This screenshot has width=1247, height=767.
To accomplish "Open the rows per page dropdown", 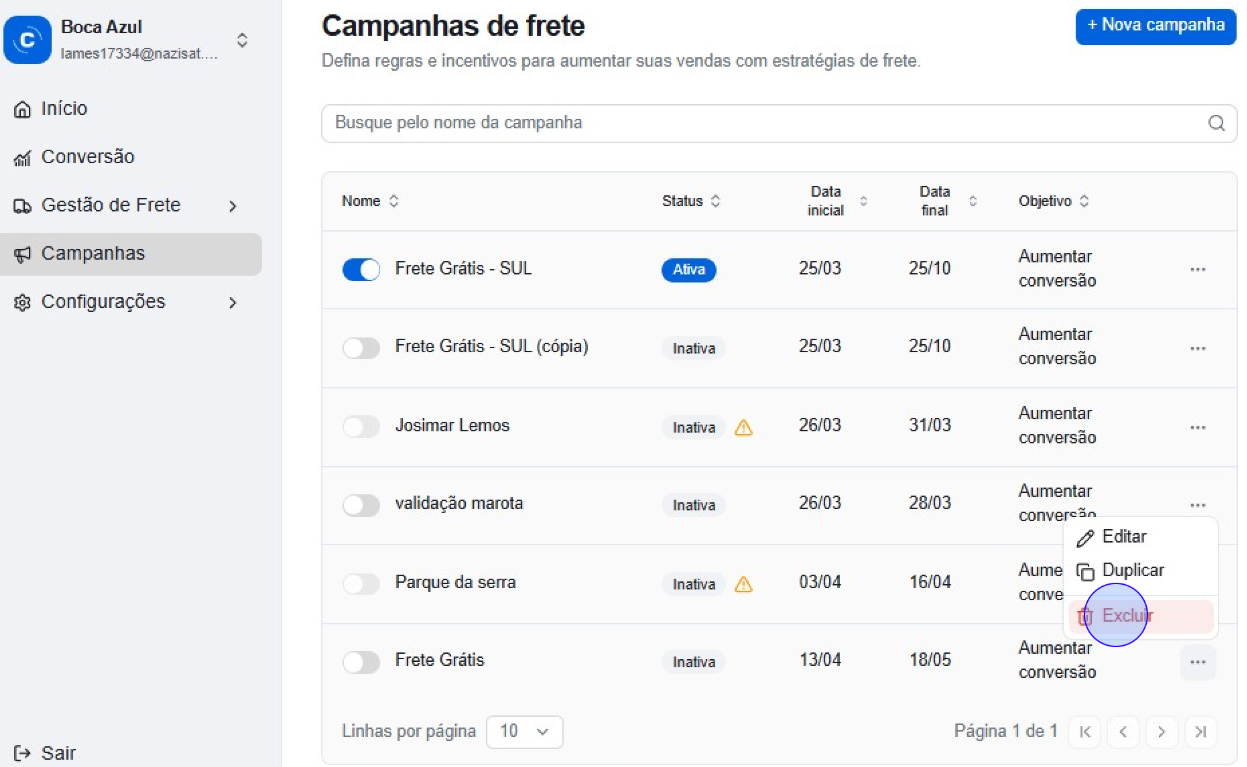I will click(524, 732).
